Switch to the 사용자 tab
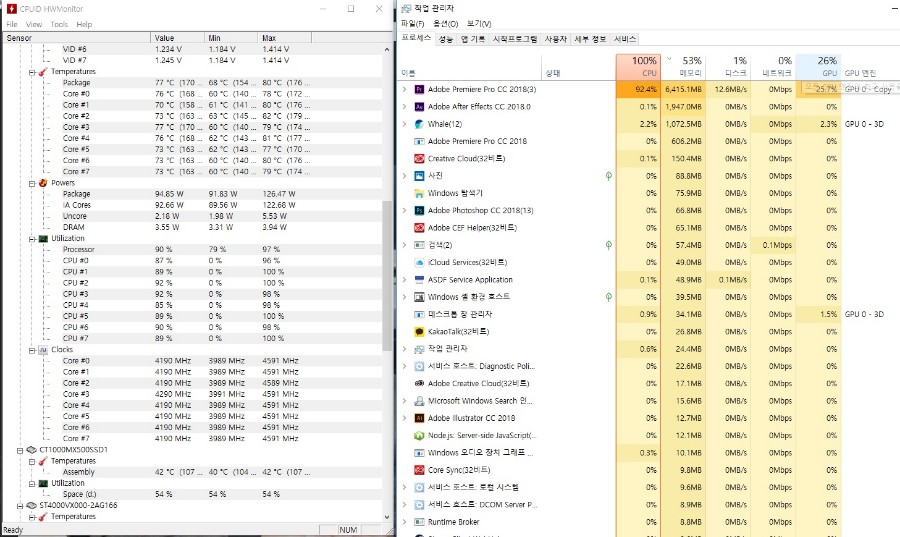The width and height of the screenshot is (900, 537). [556, 39]
